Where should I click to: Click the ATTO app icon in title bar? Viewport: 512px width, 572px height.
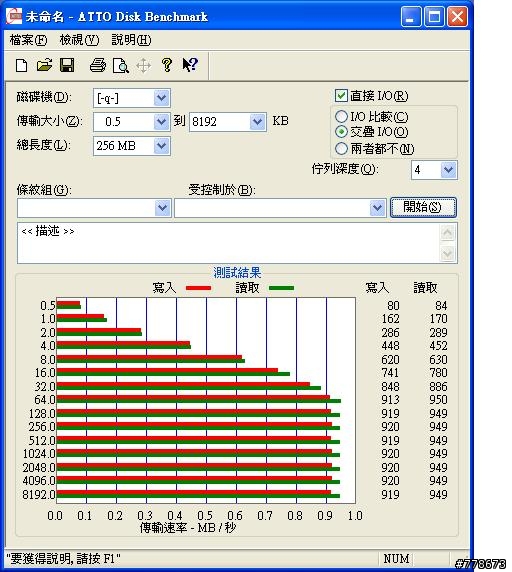point(14,16)
